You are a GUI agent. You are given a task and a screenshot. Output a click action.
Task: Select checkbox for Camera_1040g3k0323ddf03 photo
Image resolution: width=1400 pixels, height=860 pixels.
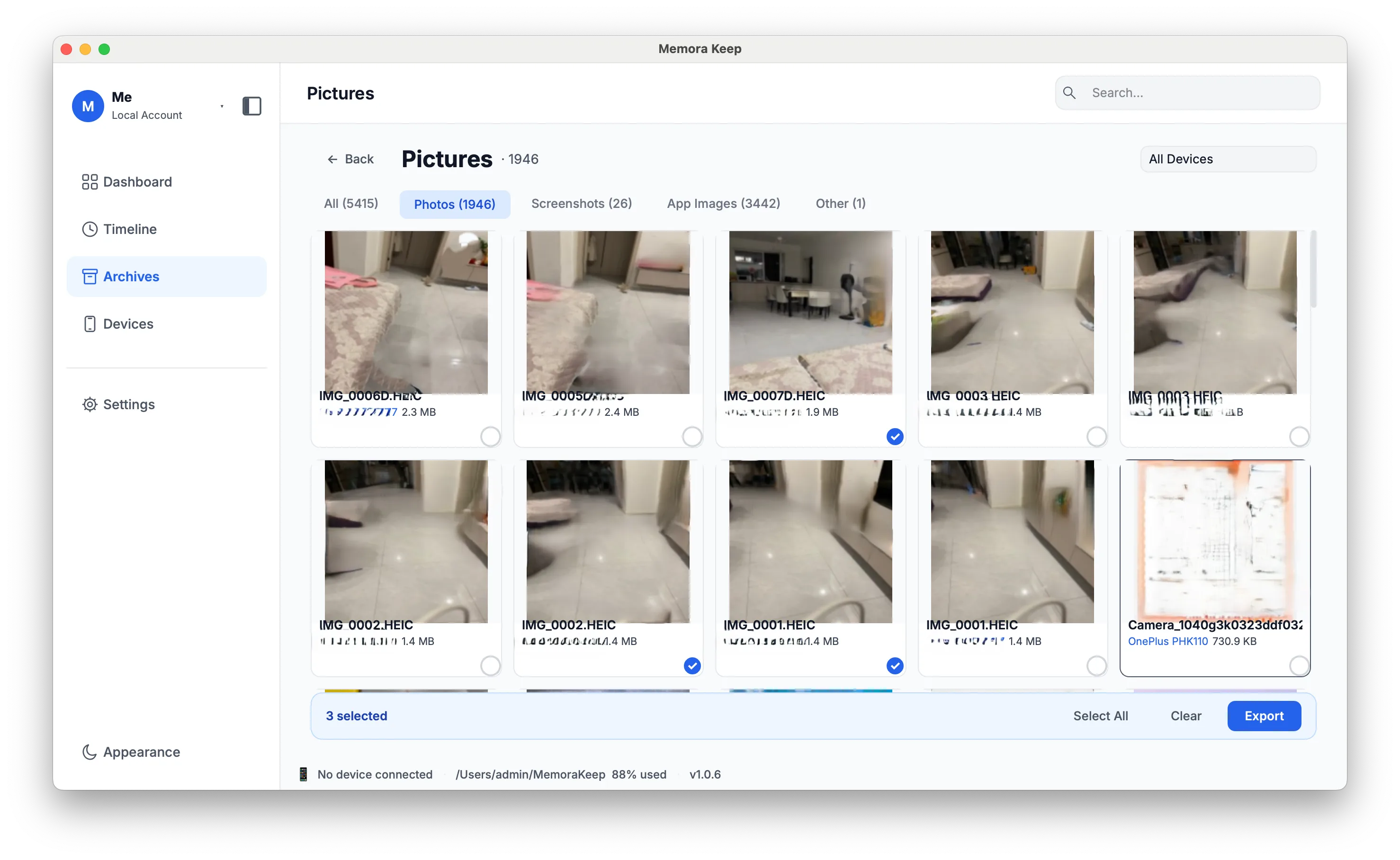pyautogui.click(x=1299, y=666)
